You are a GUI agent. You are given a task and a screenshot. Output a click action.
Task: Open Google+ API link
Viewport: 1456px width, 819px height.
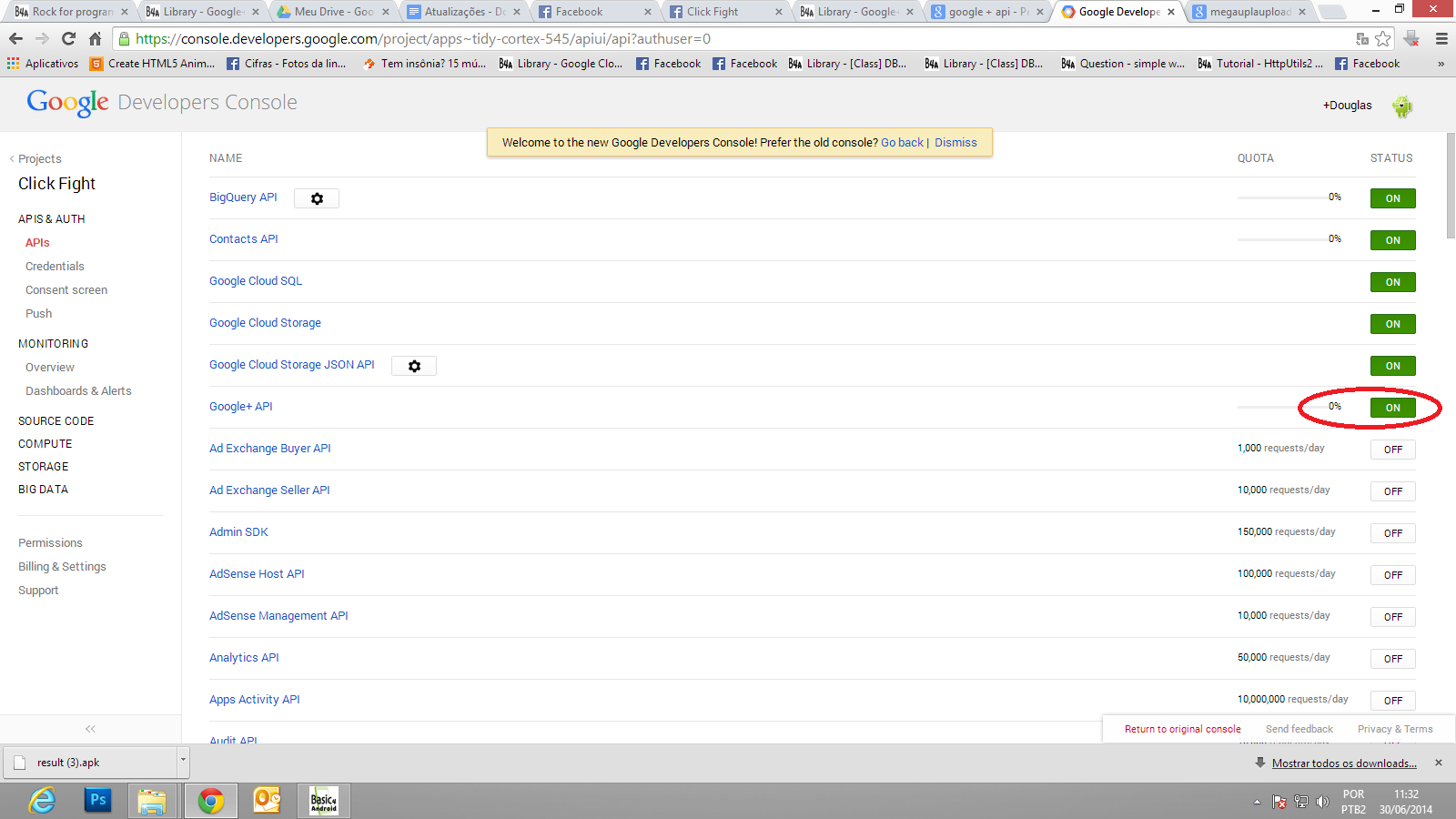[x=241, y=407]
